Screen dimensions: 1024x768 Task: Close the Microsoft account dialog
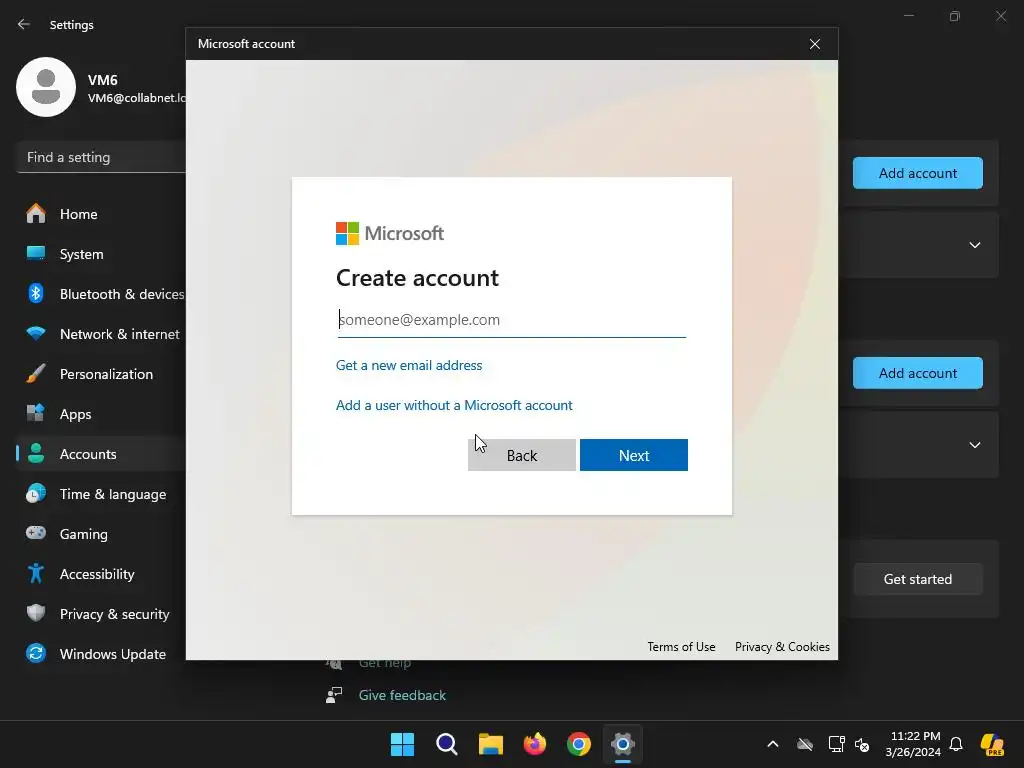(x=814, y=44)
